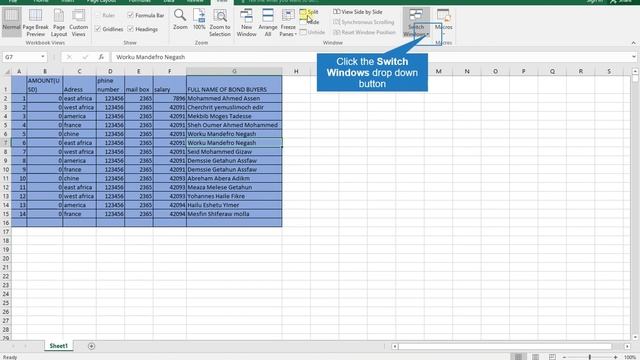Open the Zoom dialog from the ribbon
Screen dimensions: 640x360
tap(180, 20)
